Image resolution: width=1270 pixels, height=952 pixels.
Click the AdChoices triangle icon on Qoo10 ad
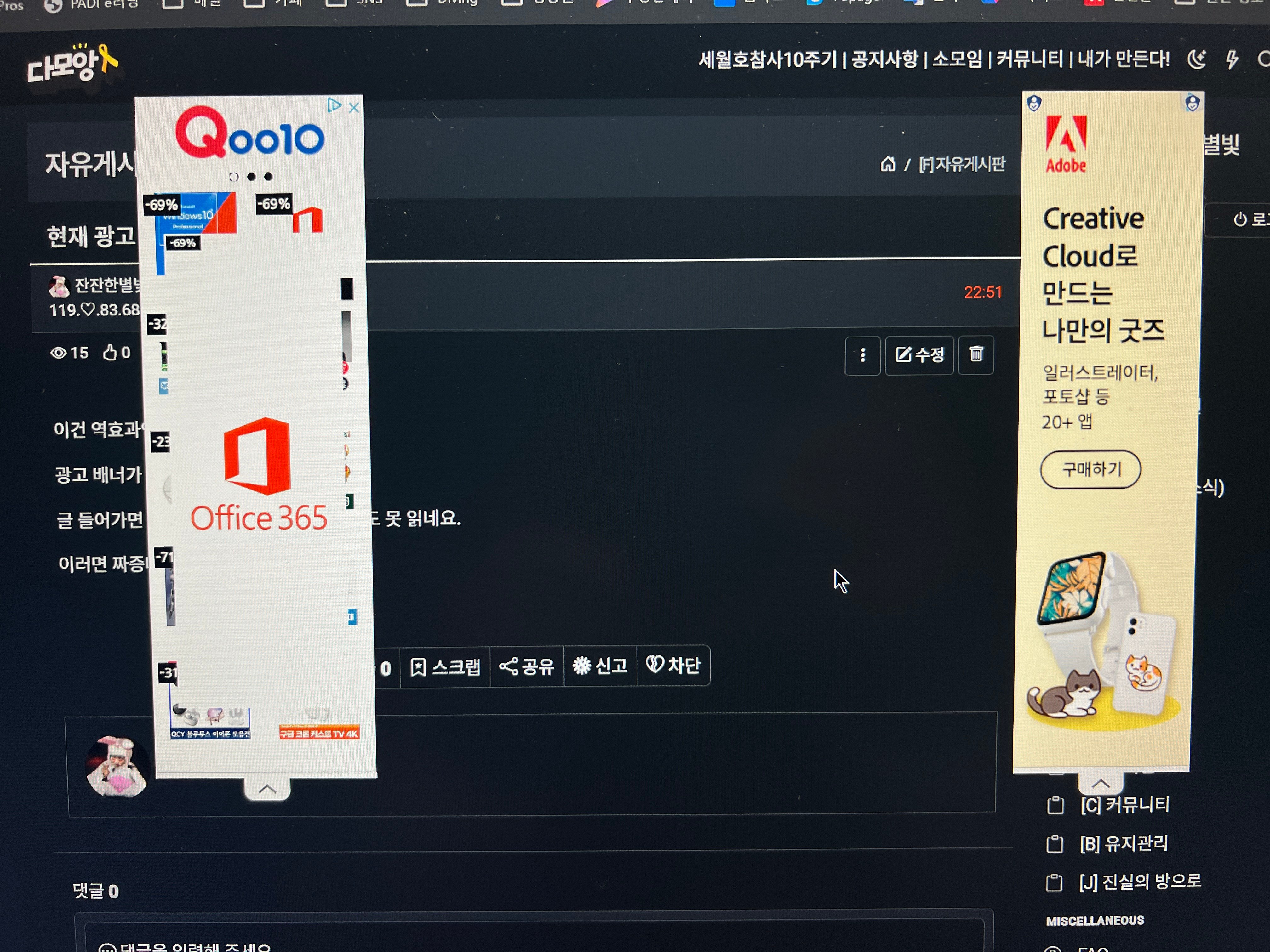[x=334, y=105]
